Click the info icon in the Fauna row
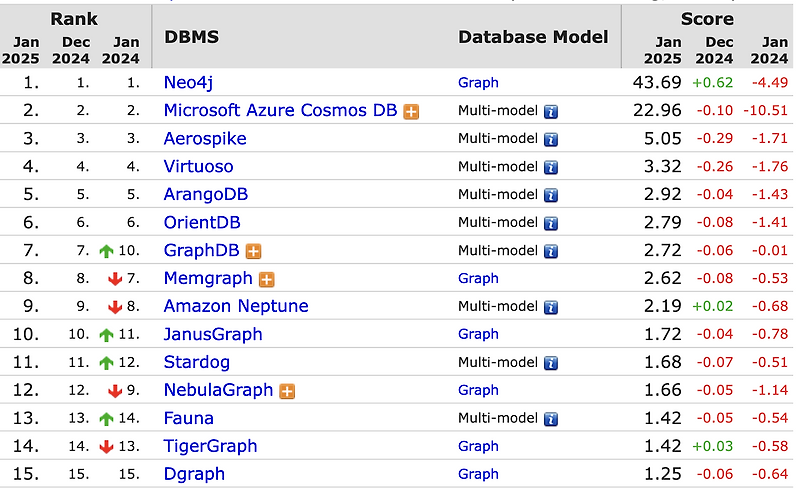The width and height of the screenshot is (800, 489). 550,419
